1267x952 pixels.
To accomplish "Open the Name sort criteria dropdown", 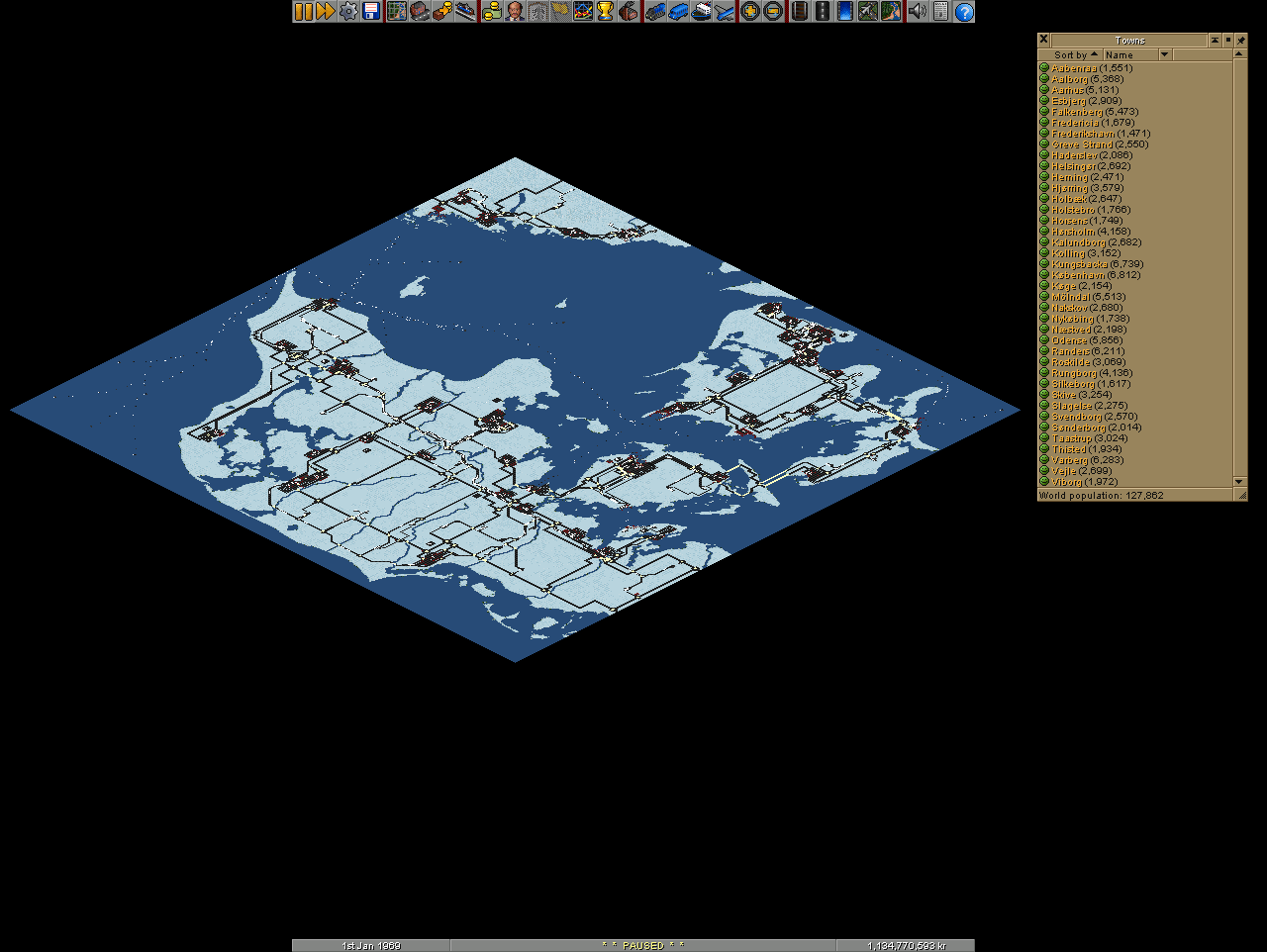I will coord(1137,55).
